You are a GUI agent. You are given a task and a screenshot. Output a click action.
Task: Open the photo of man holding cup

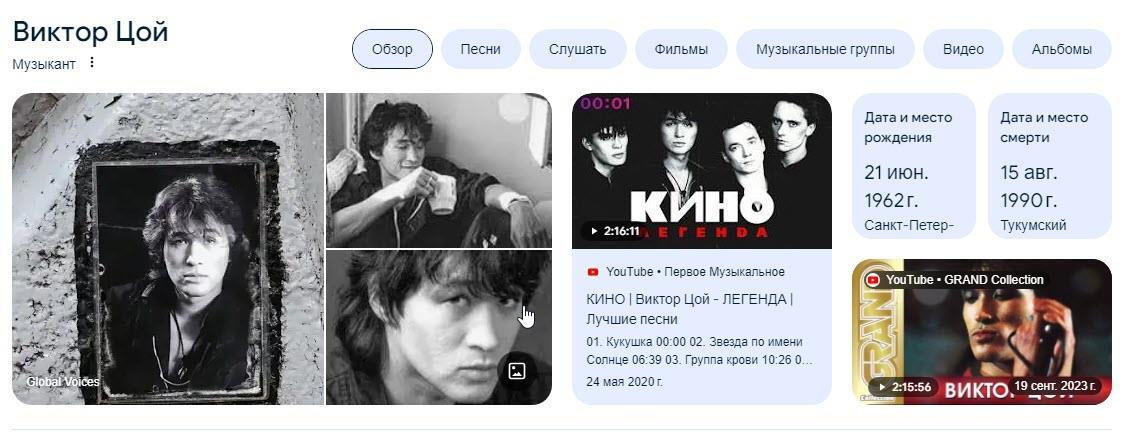[438, 170]
